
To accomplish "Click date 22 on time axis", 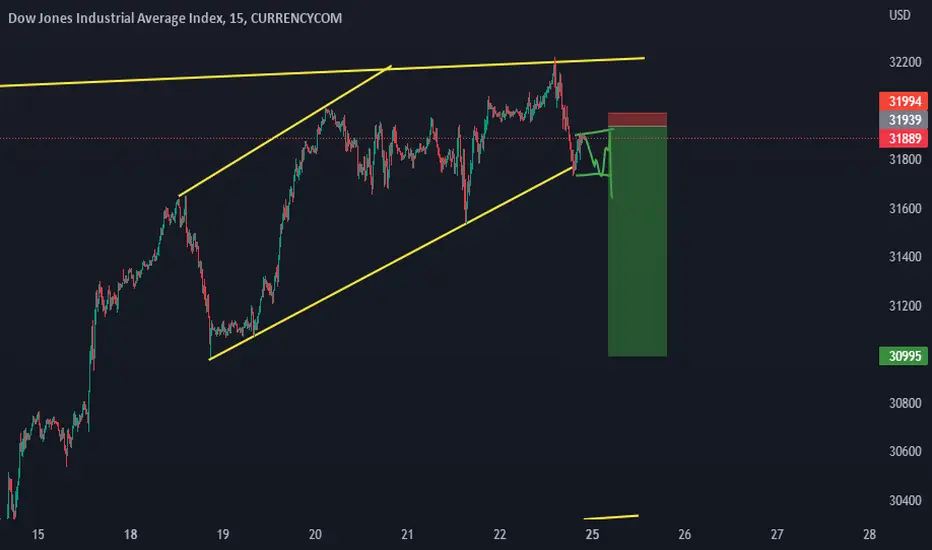I will 500,535.
